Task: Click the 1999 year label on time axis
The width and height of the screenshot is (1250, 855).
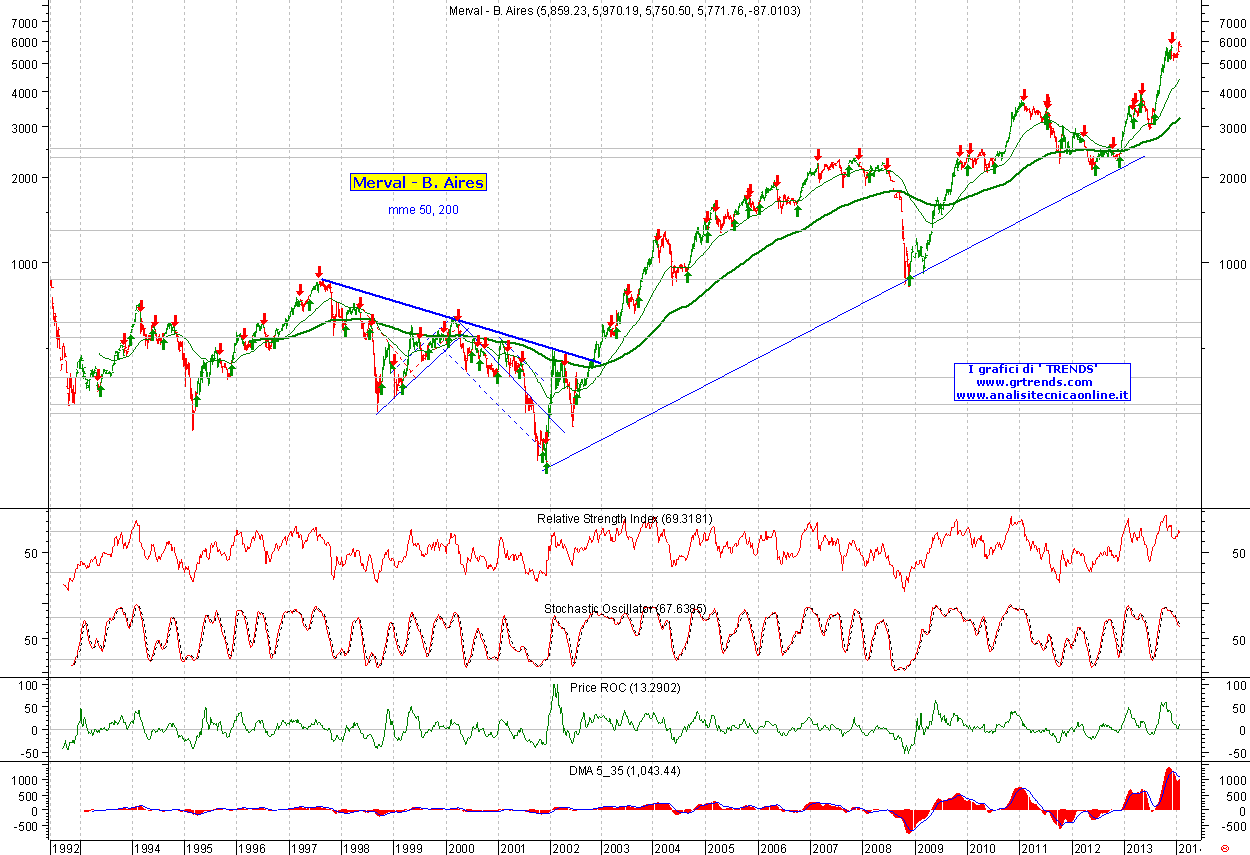Action: tap(408, 848)
